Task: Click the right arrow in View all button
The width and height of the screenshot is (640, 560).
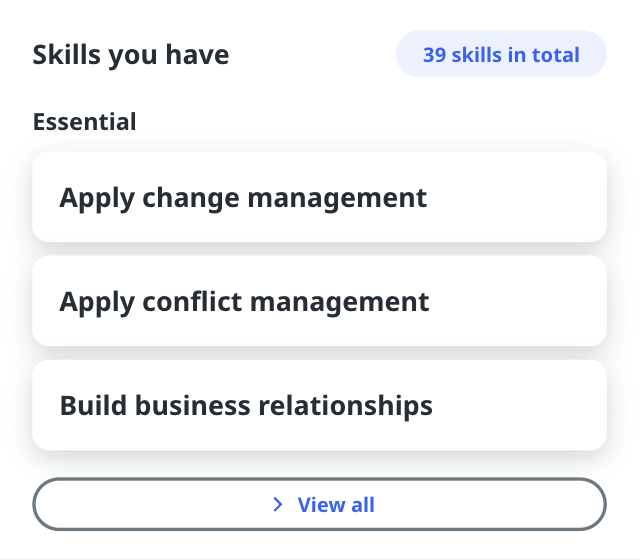Action: pos(278,505)
